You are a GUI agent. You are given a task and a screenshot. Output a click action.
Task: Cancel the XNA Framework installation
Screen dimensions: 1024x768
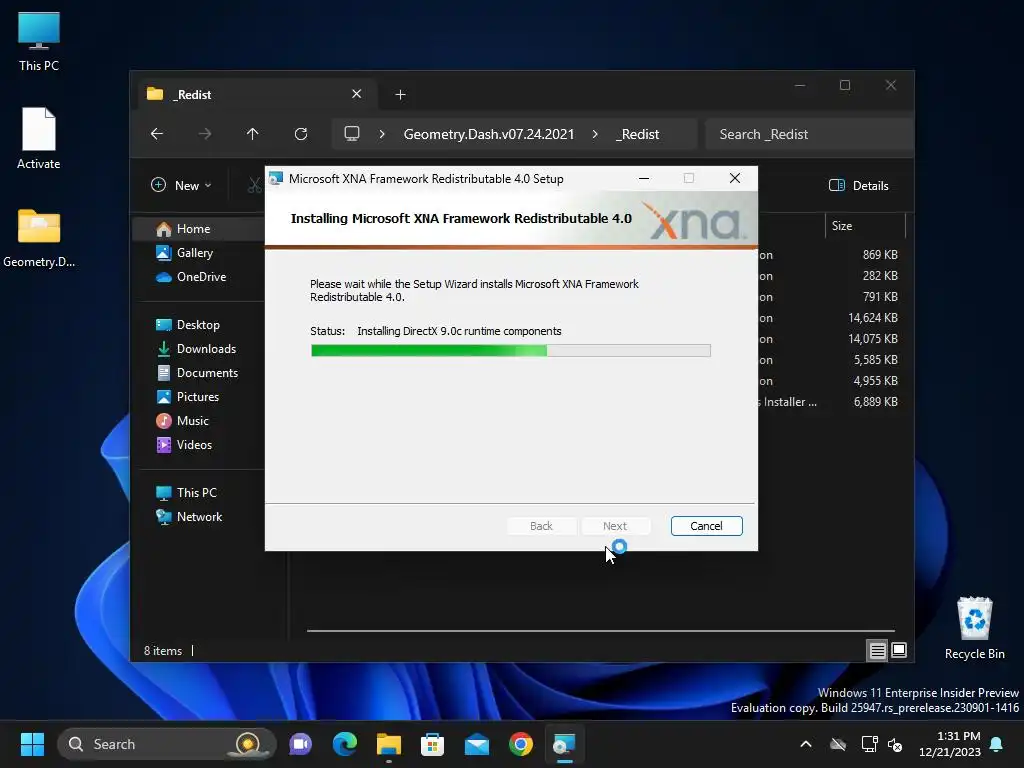click(706, 526)
